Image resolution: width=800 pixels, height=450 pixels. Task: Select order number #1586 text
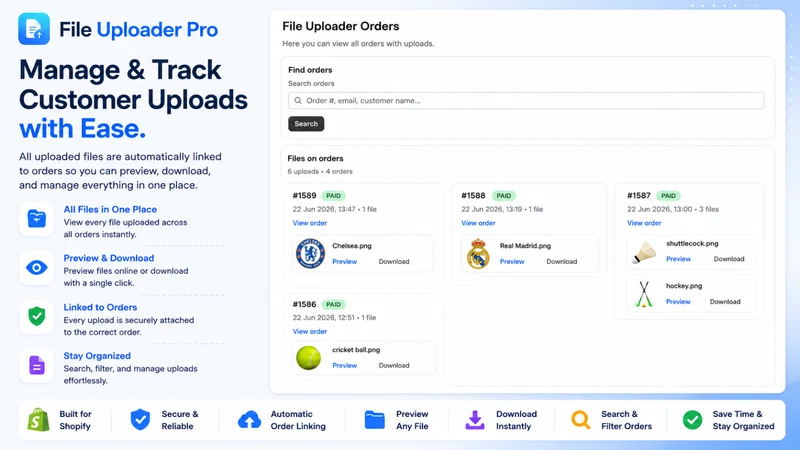click(x=305, y=304)
